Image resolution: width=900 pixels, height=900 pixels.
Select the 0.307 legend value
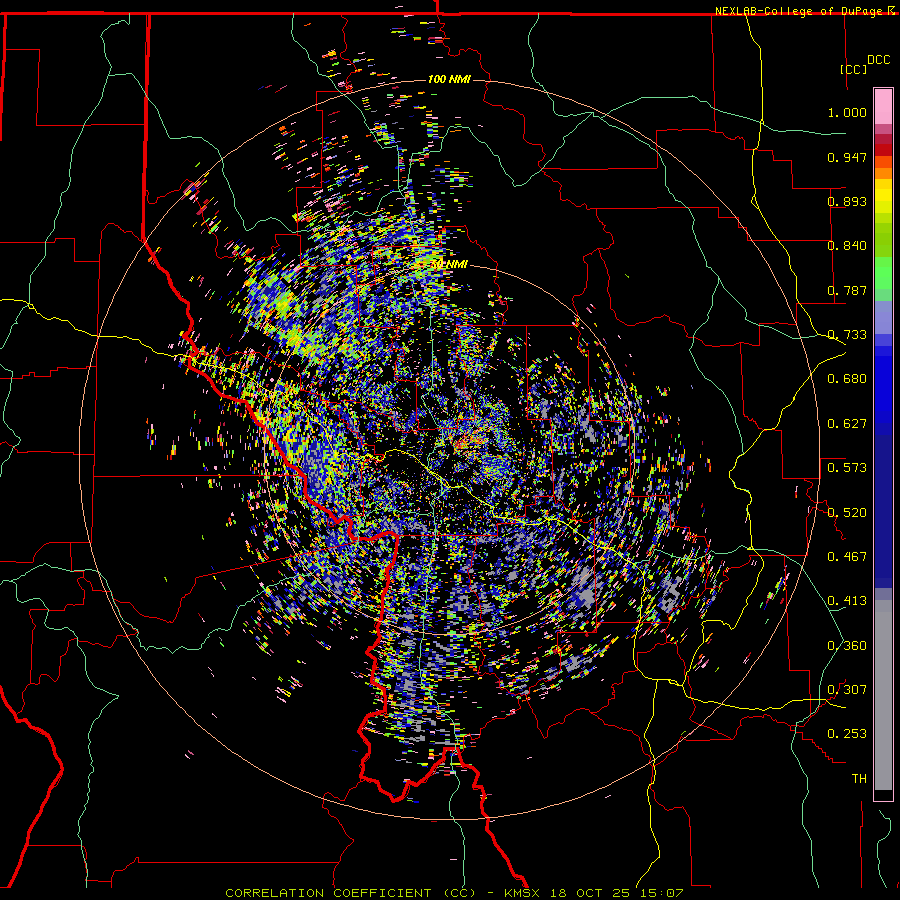click(x=847, y=689)
